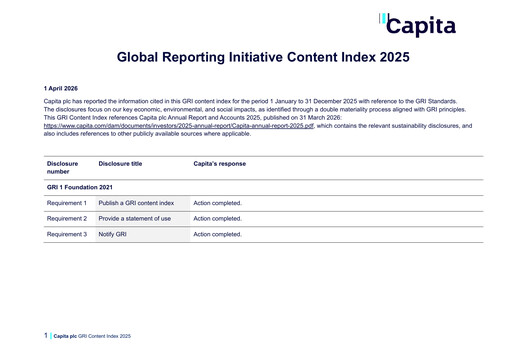Click 'Action completed.' in the Requirement 1 row
The width and height of the screenshot is (512, 362).
[218, 203]
